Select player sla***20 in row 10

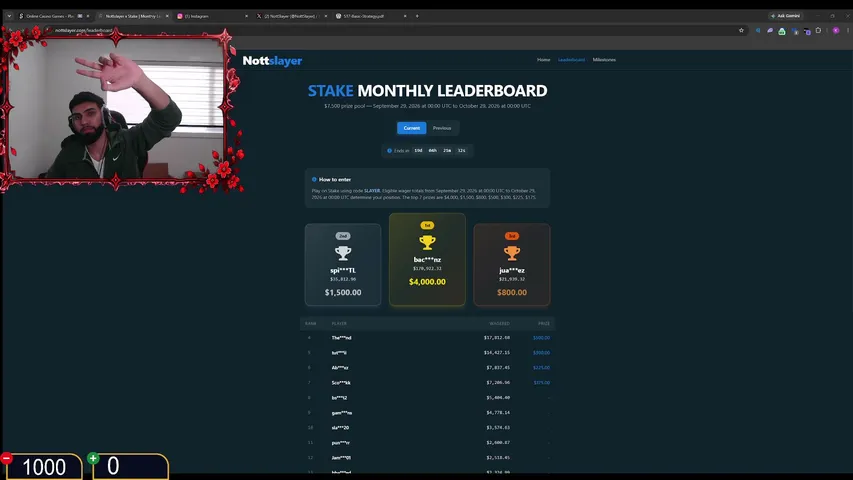pyautogui.click(x=340, y=428)
